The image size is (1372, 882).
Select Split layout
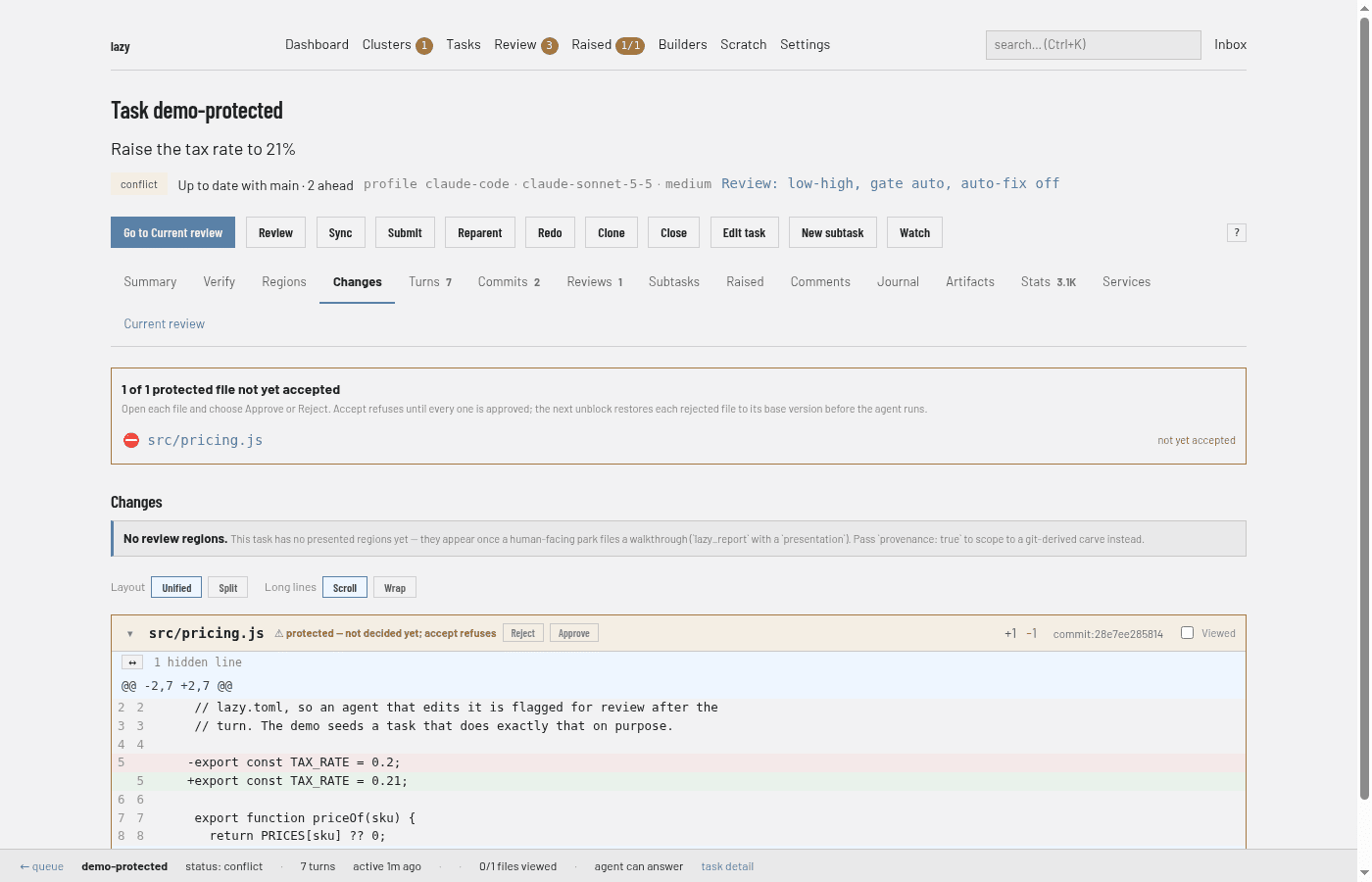(x=228, y=587)
